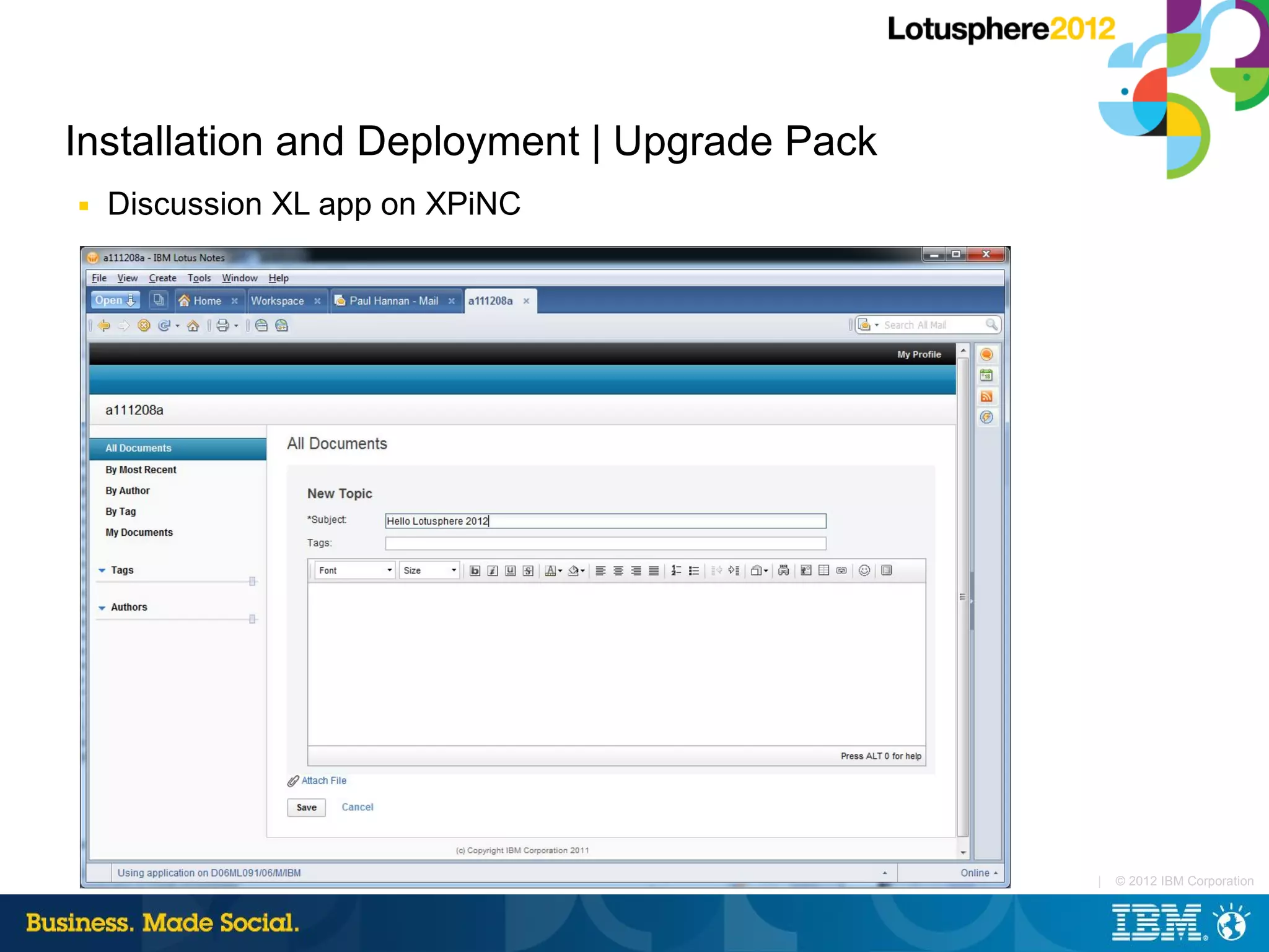Click the Find binoculars icon in editor
Image resolution: width=1269 pixels, height=952 pixels.
pyautogui.click(x=784, y=570)
